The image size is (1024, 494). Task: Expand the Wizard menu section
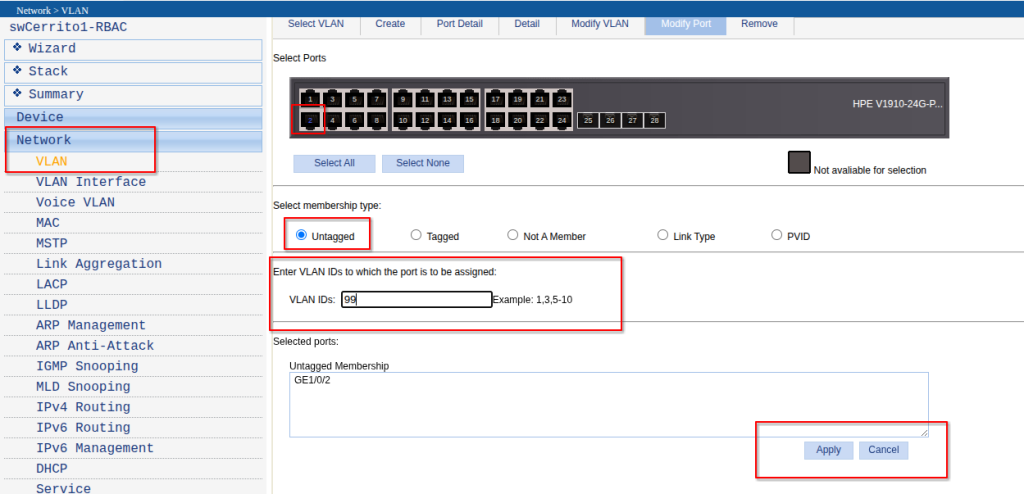(133, 50)
